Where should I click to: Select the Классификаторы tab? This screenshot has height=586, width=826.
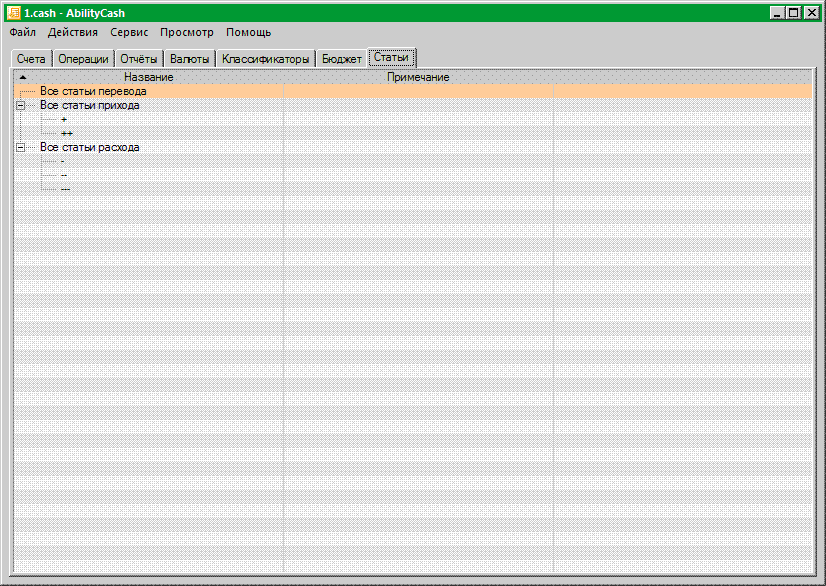click(x=266, y=59)
